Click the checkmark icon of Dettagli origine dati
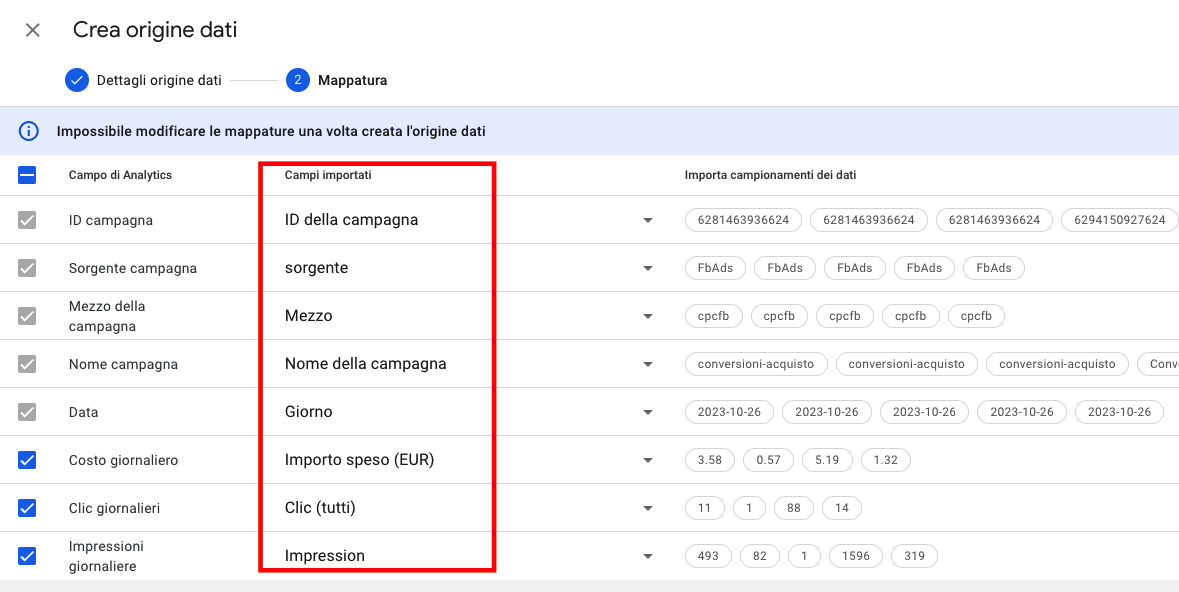This screenshot has height=592, width=1179. (x=77, y=80)
